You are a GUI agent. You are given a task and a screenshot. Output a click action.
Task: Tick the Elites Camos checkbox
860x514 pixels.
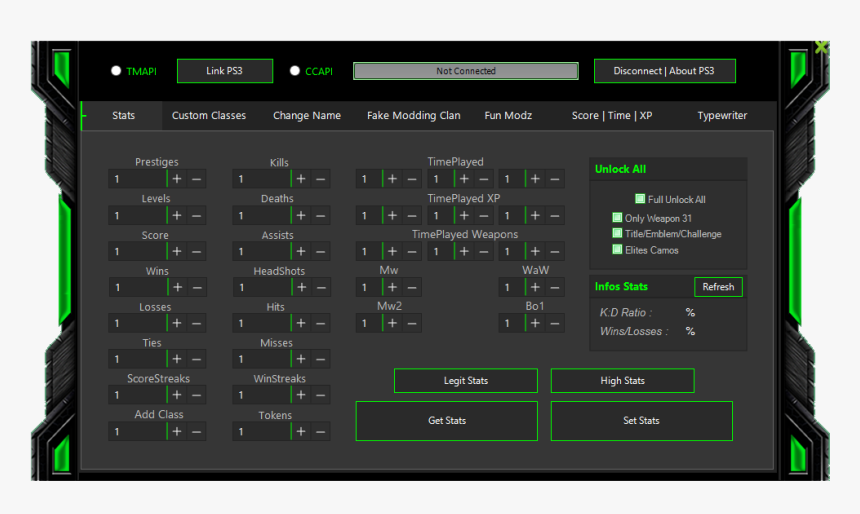pos(617,250)
